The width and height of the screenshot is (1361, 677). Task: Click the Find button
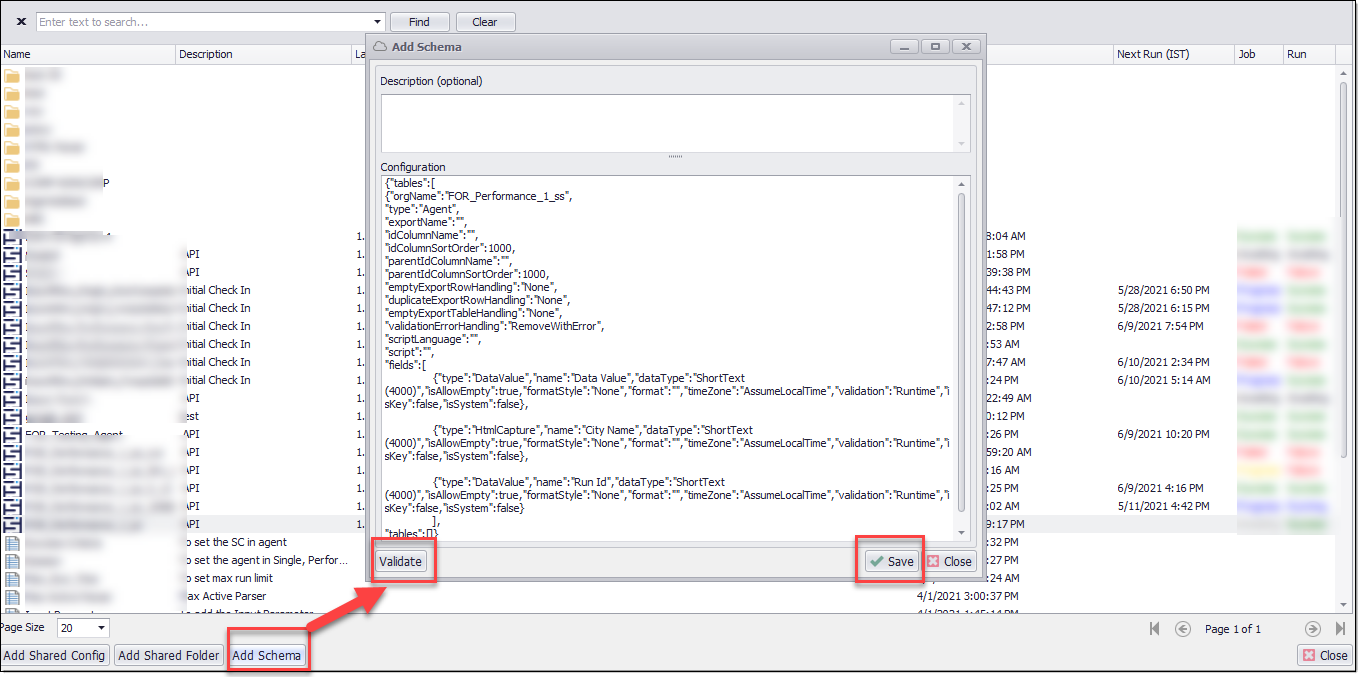click(x=419, y=22)
